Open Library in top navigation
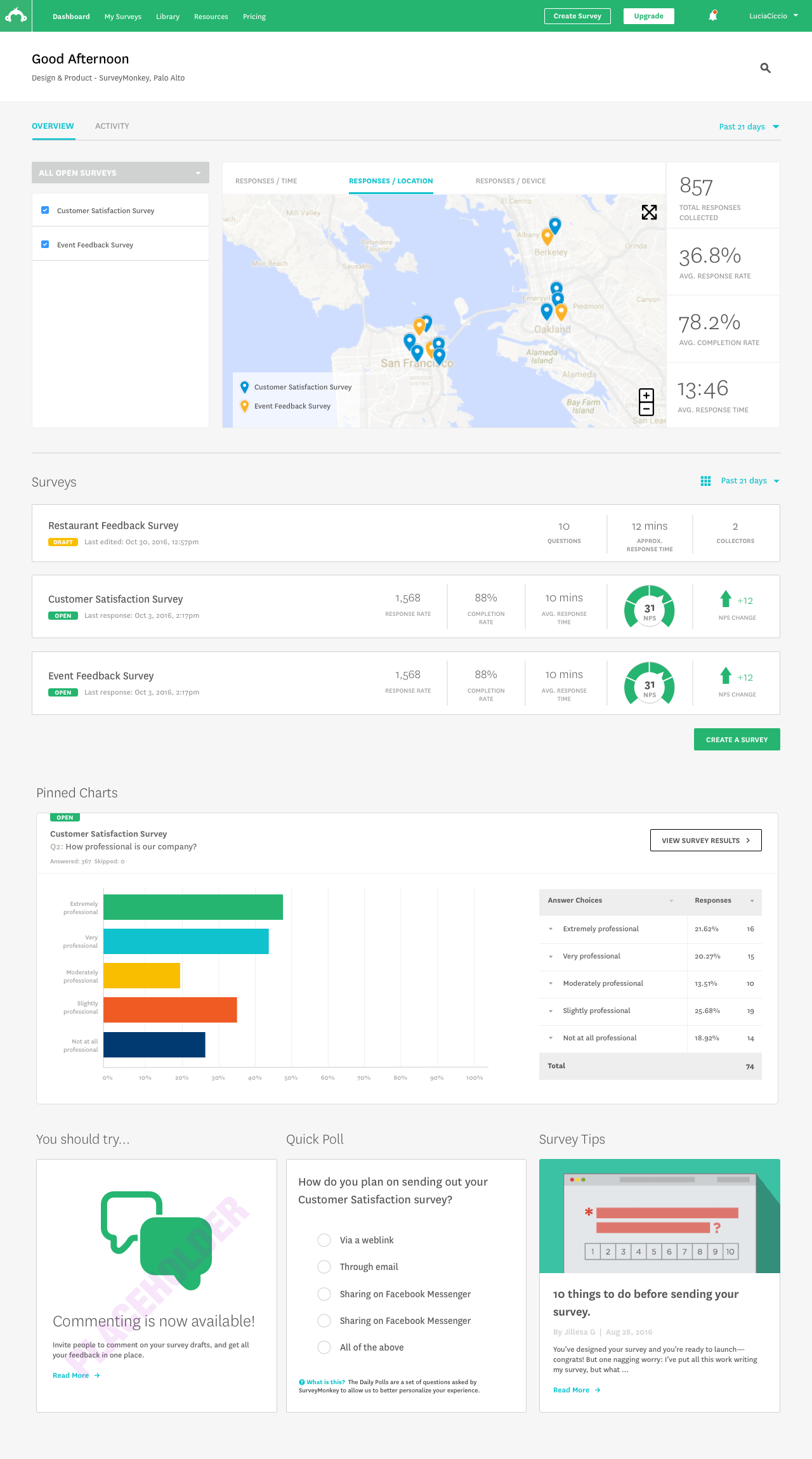This screenshot has height=1459, width=812. (x=167, y=16)
